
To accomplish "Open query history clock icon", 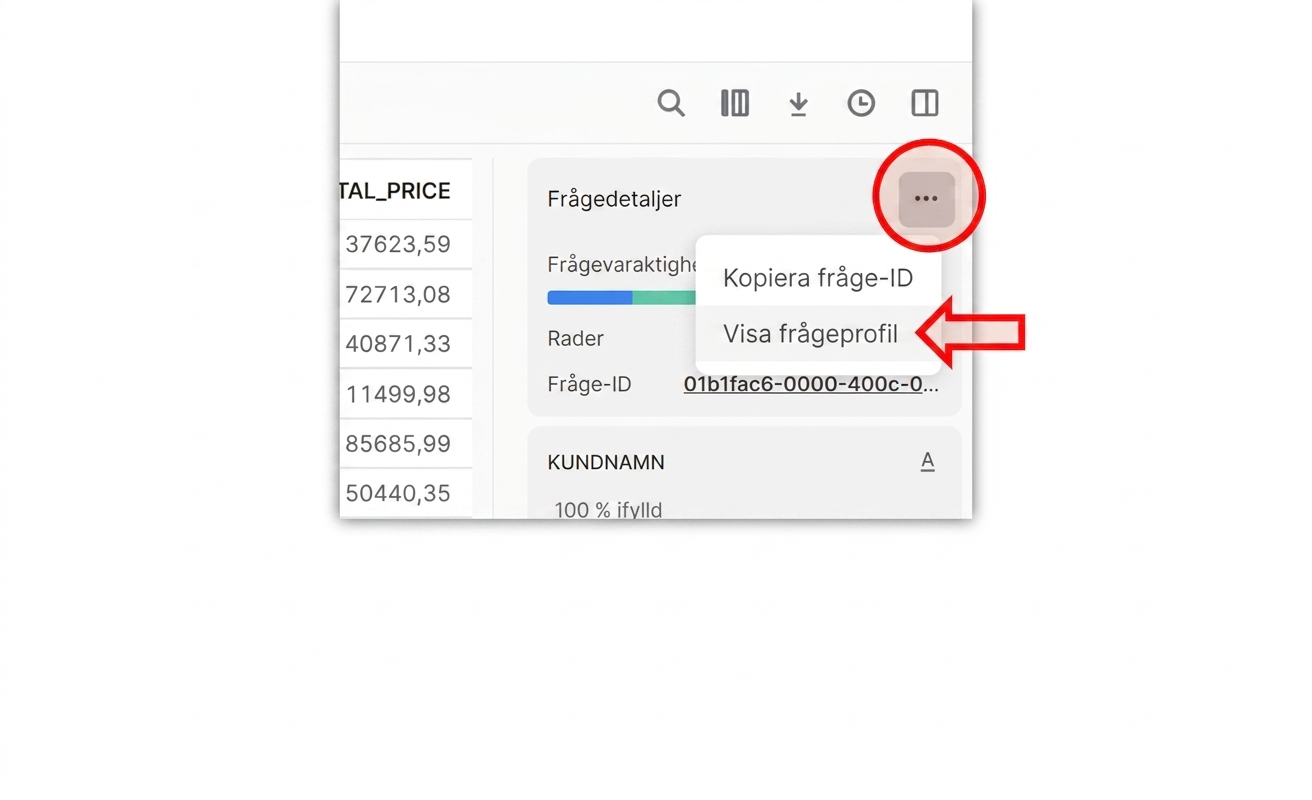I will 861,103.
